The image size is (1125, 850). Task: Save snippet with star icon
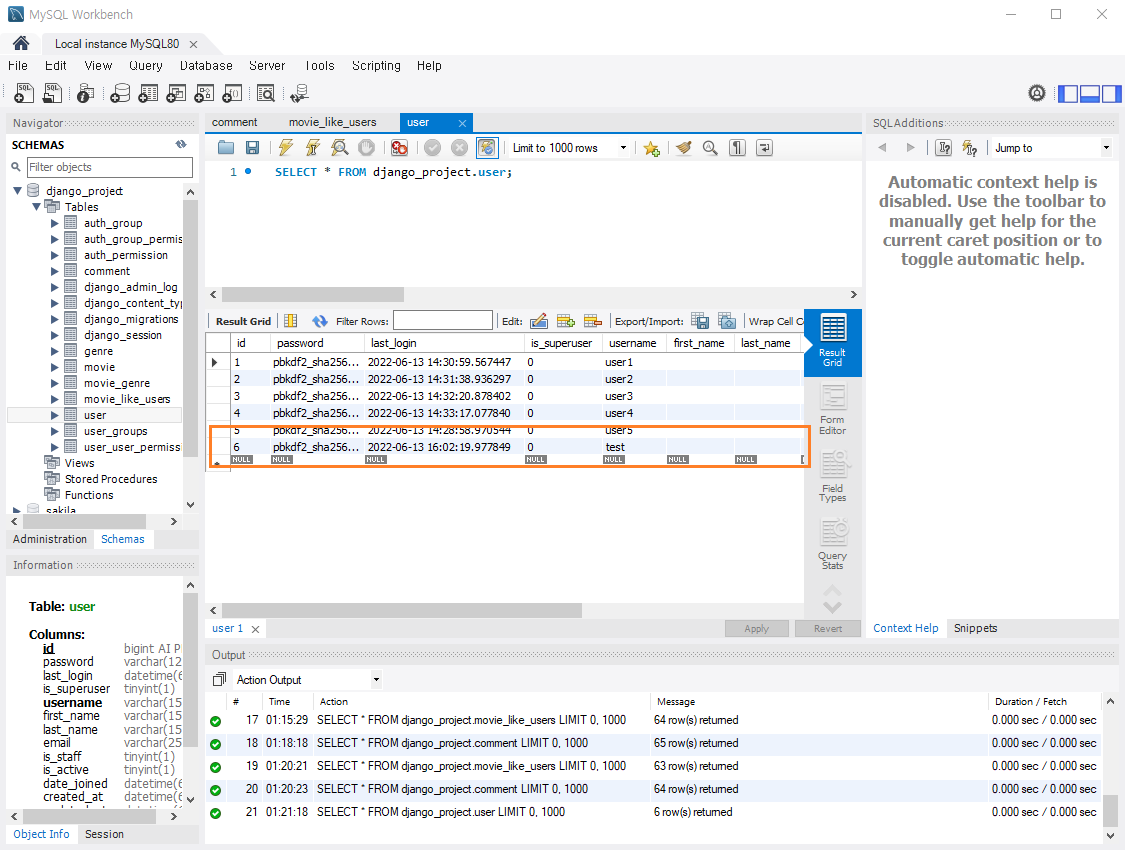[x=651, y=148]
